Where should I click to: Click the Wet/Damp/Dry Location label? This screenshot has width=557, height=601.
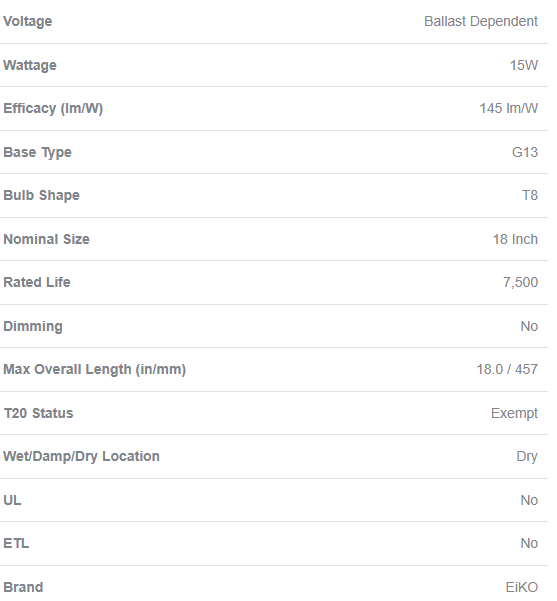pyautogui.click(x=81, y=456)
